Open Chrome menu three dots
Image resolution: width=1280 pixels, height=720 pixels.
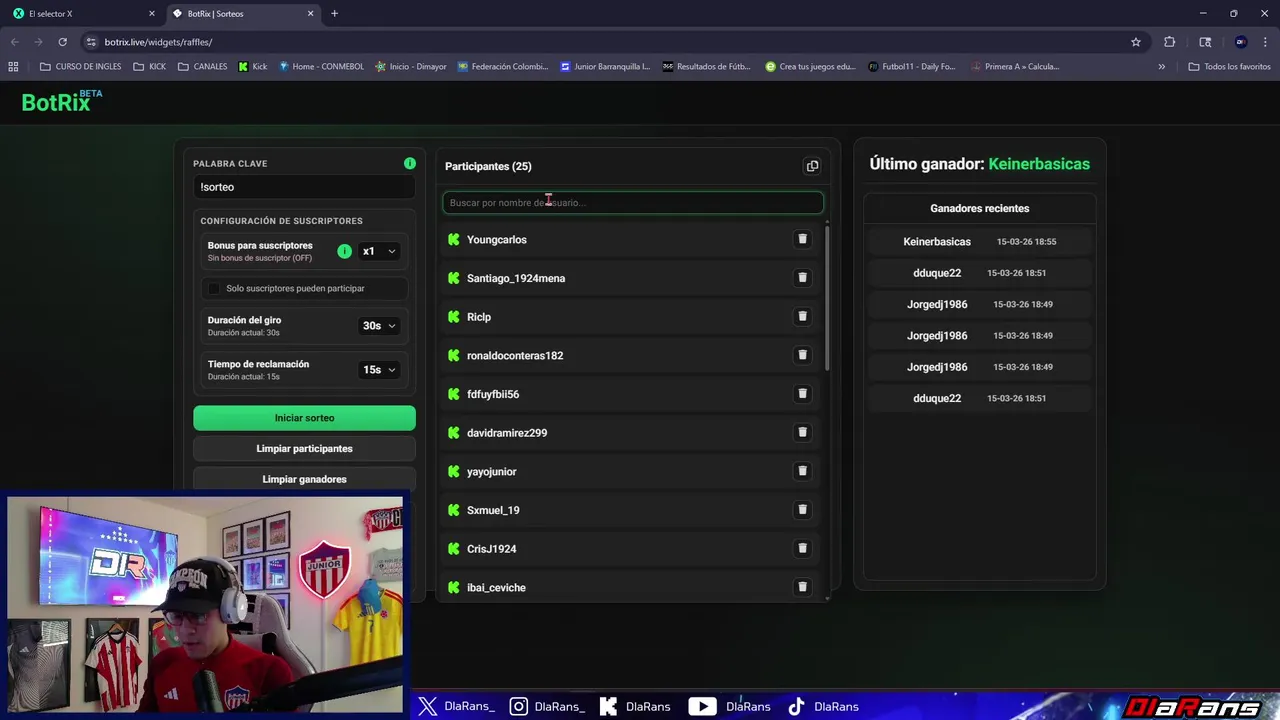tap(1265, 42)
